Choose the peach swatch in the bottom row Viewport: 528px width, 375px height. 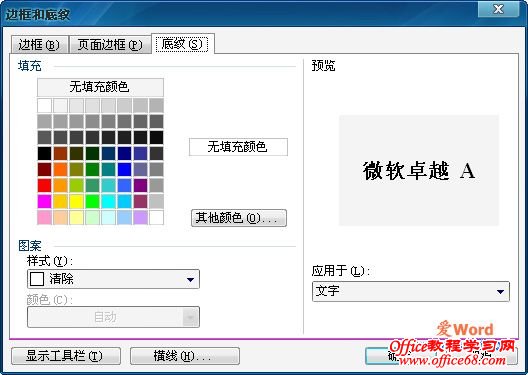point(60,217)
